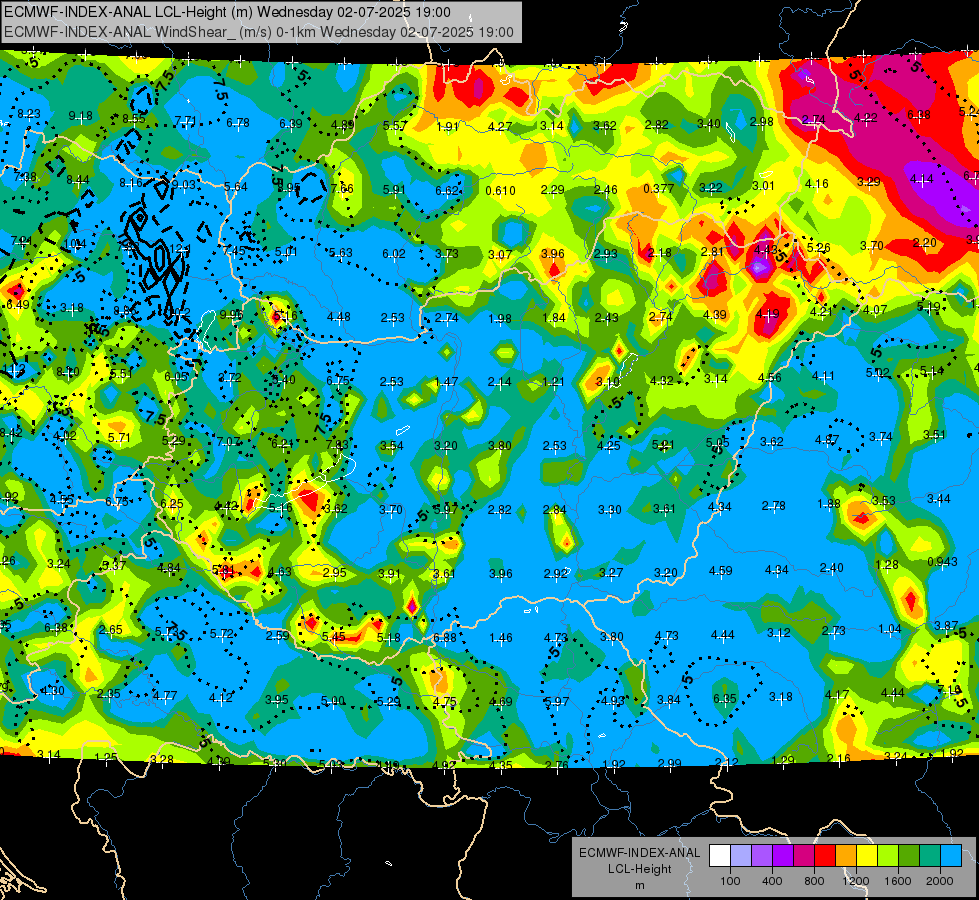The height and width of the screenshot is (900, 979).
Task: Click the wind shear value 2.65
Action: click(x=111, y=630)
